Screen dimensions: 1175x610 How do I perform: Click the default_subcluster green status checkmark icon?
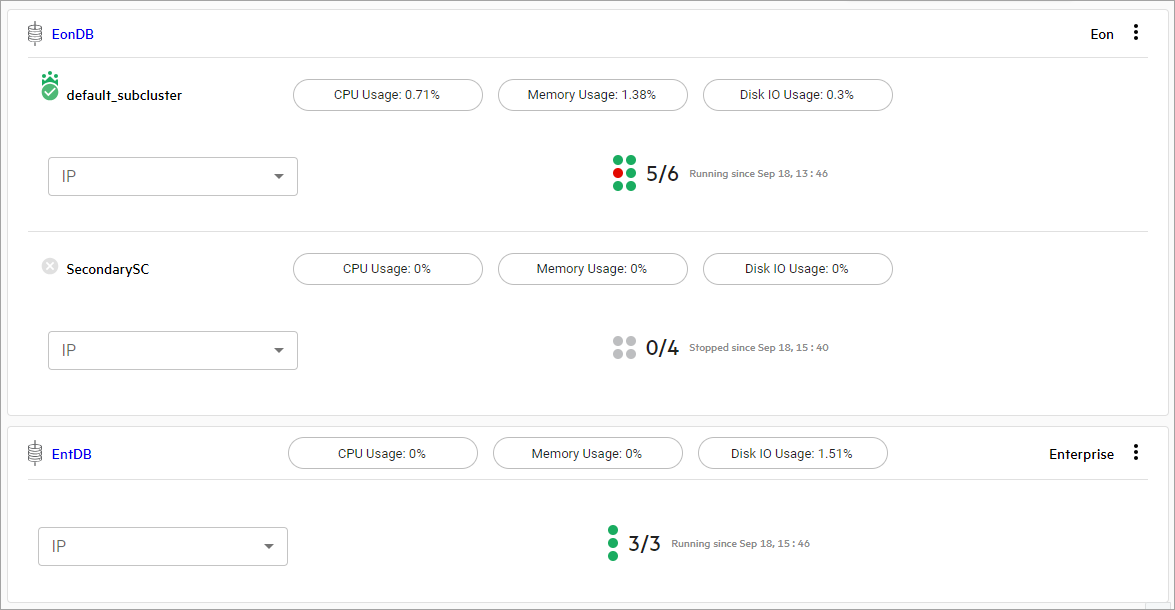pyautogui.click(x=50, y=91)
